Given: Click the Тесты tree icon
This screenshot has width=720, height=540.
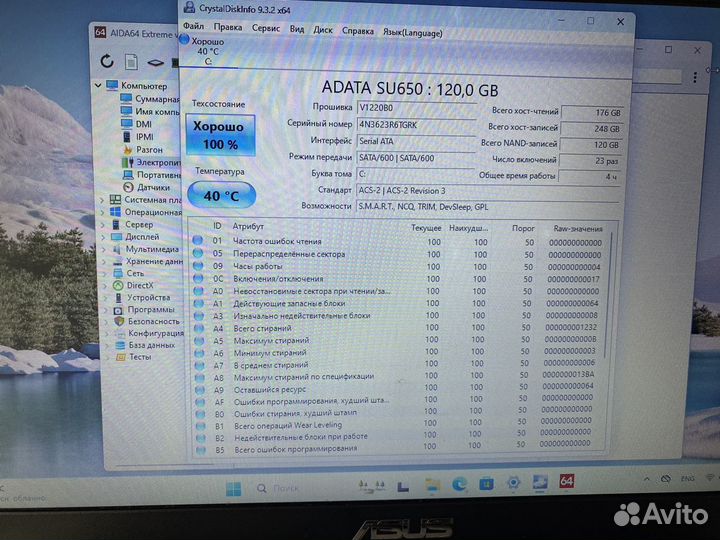Looking at the screenshot, I should click(120, 356).
